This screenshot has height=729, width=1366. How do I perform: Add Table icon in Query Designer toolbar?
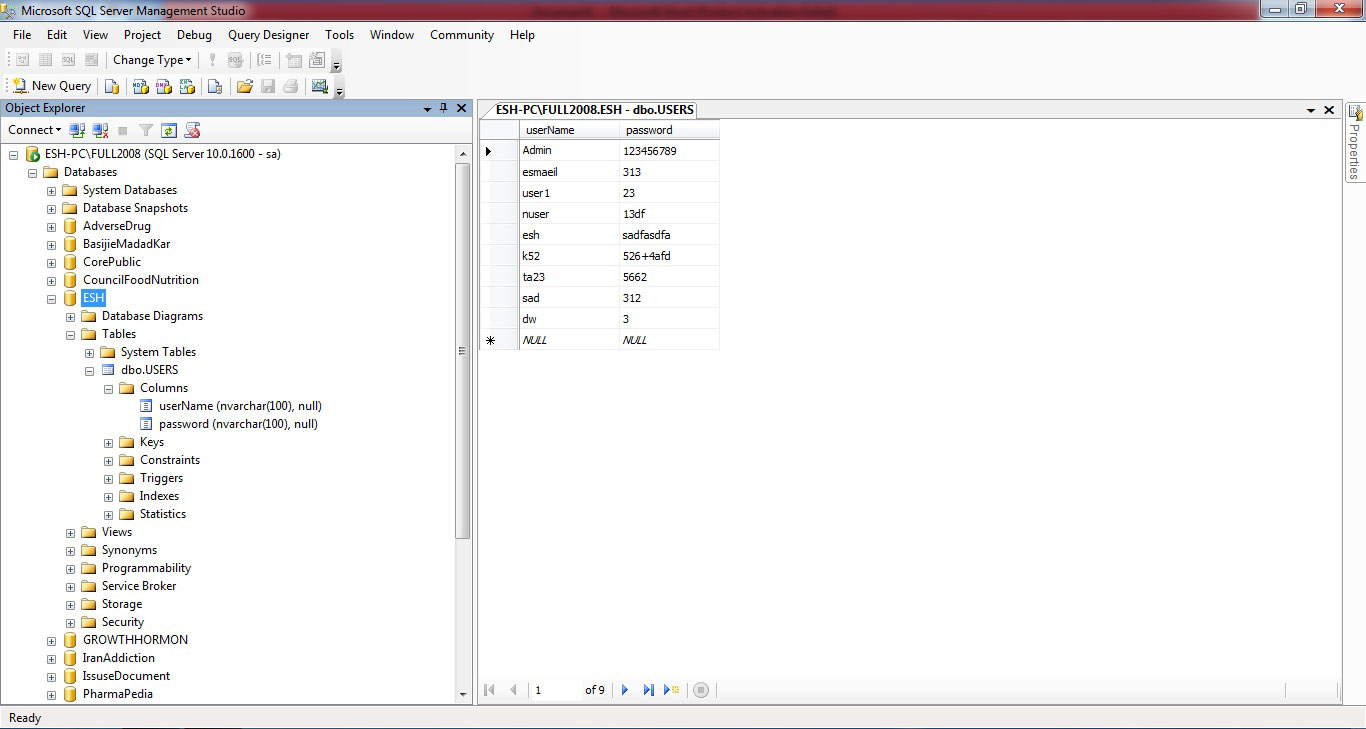294,60
